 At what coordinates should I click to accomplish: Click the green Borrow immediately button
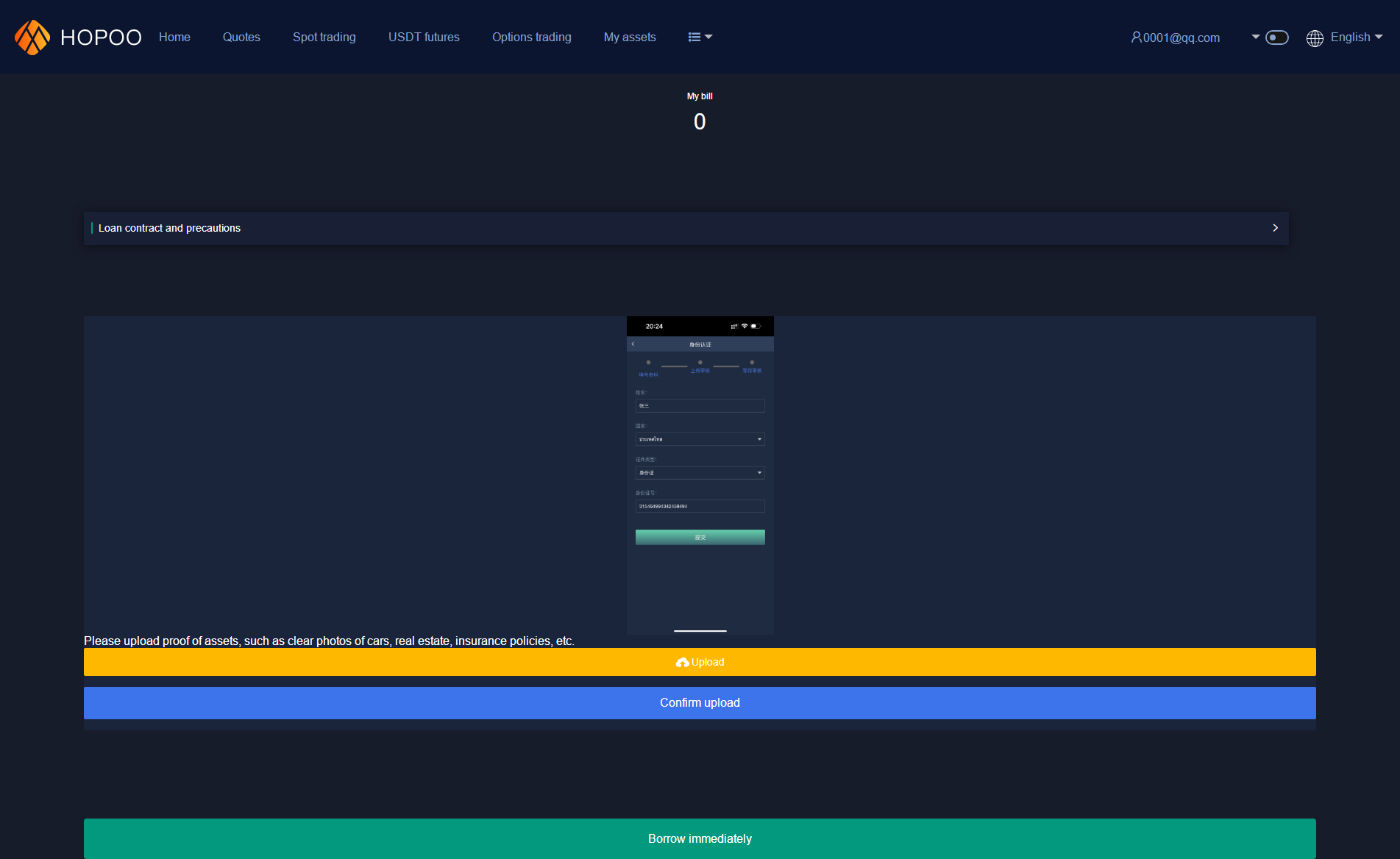pos(700,838)
